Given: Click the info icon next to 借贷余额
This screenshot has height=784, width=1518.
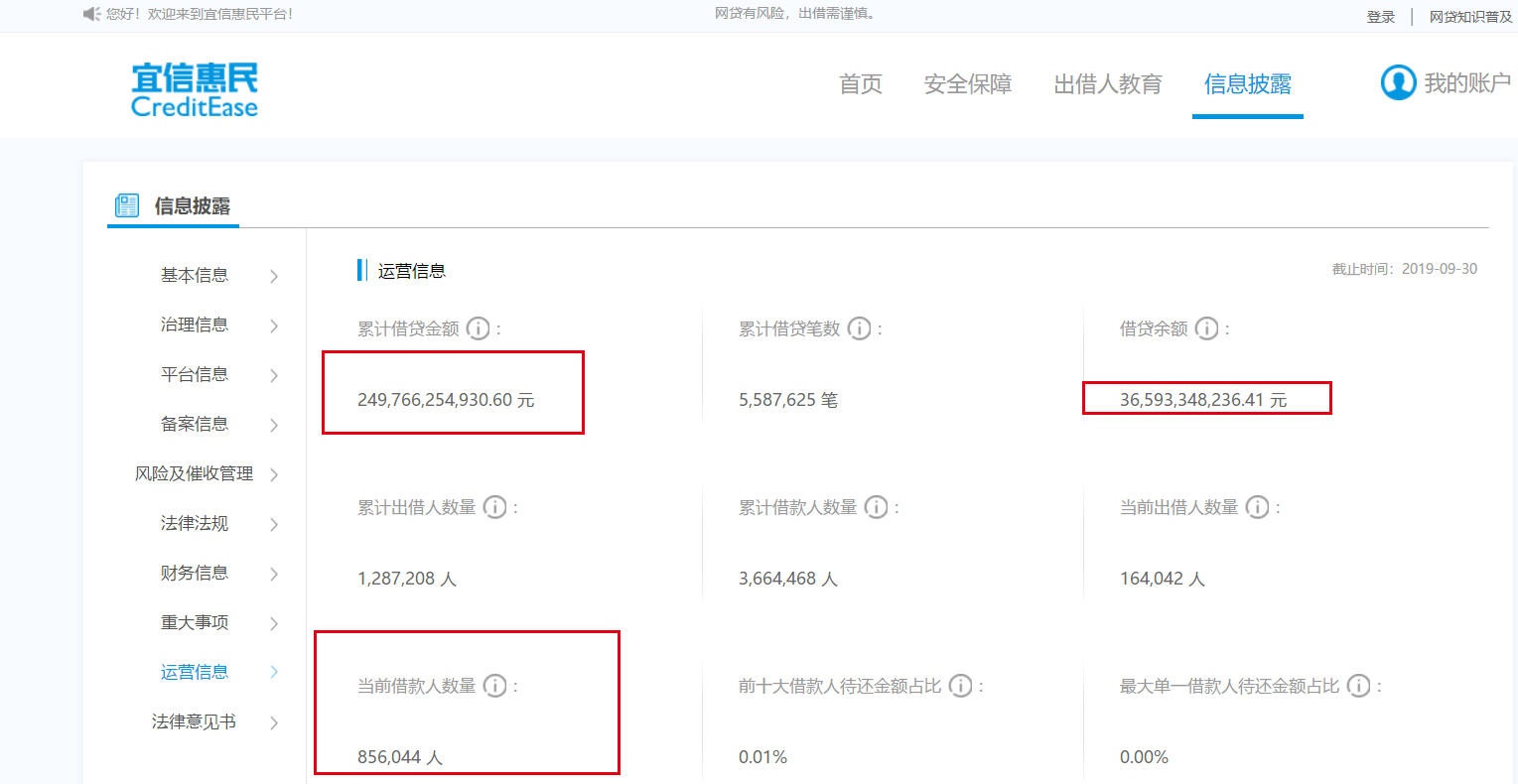Looking at the screenshot, I should pyautogui.click(x=1207, y=328).
